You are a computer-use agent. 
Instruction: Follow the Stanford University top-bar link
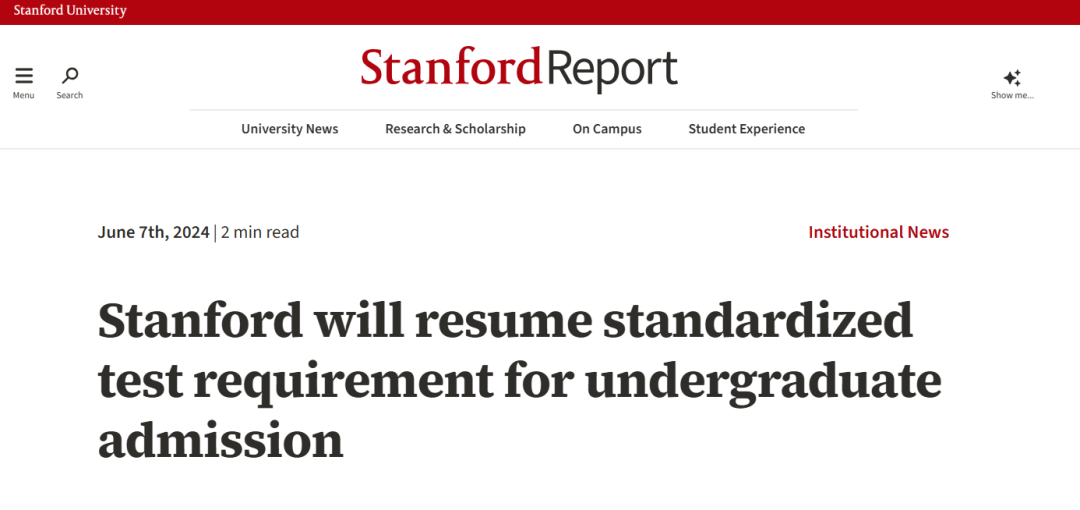[x=70, y=11]
